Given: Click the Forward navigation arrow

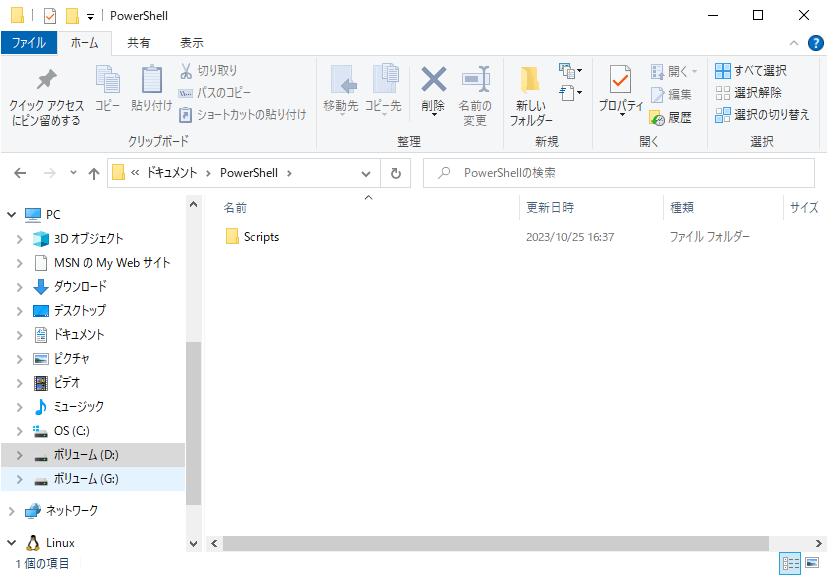Looking at the screenshot, I should coord(50,173).
